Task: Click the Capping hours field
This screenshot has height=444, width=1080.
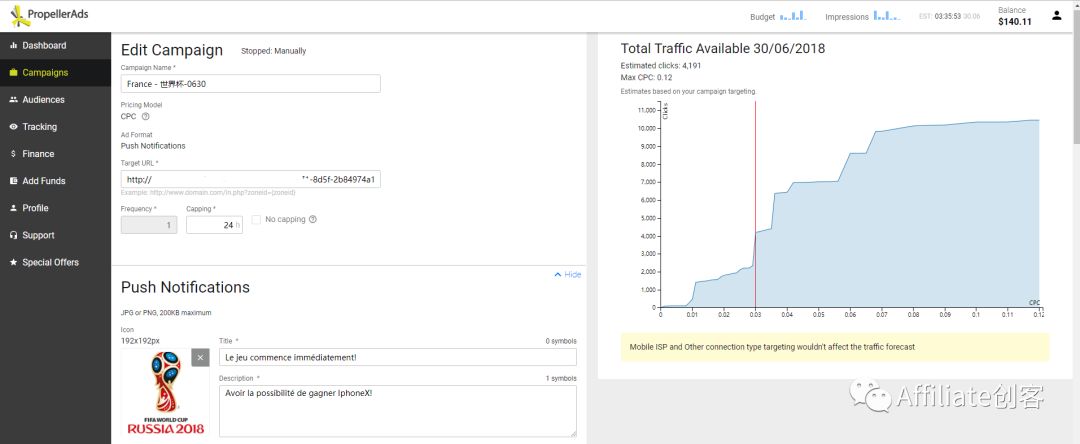Action: click(x=214, y=225)
